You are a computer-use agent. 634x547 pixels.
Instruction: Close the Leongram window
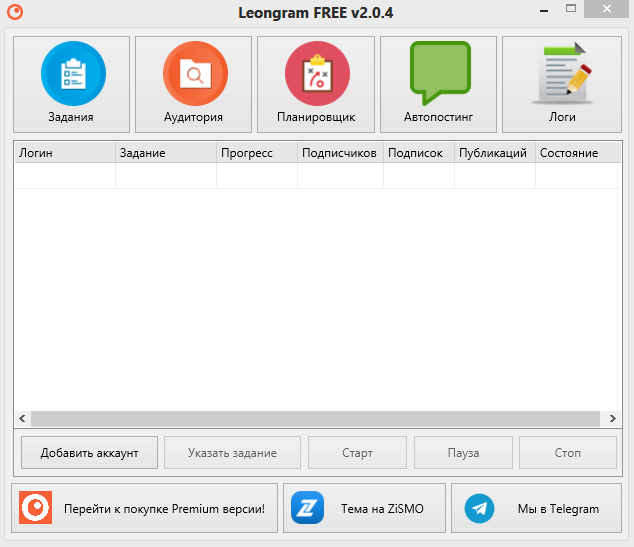607,8
